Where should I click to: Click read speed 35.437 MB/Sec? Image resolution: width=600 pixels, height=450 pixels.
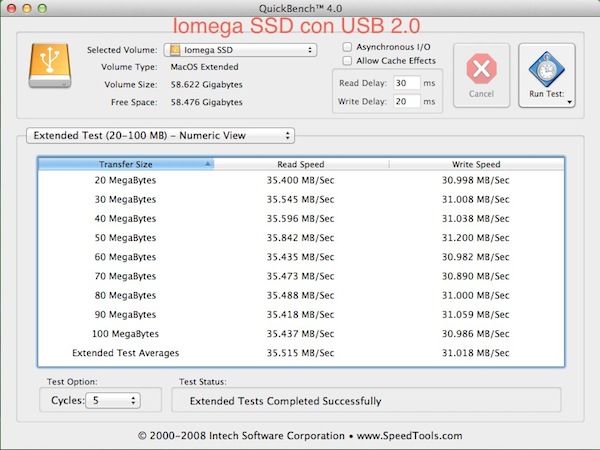tap(300, 334)
